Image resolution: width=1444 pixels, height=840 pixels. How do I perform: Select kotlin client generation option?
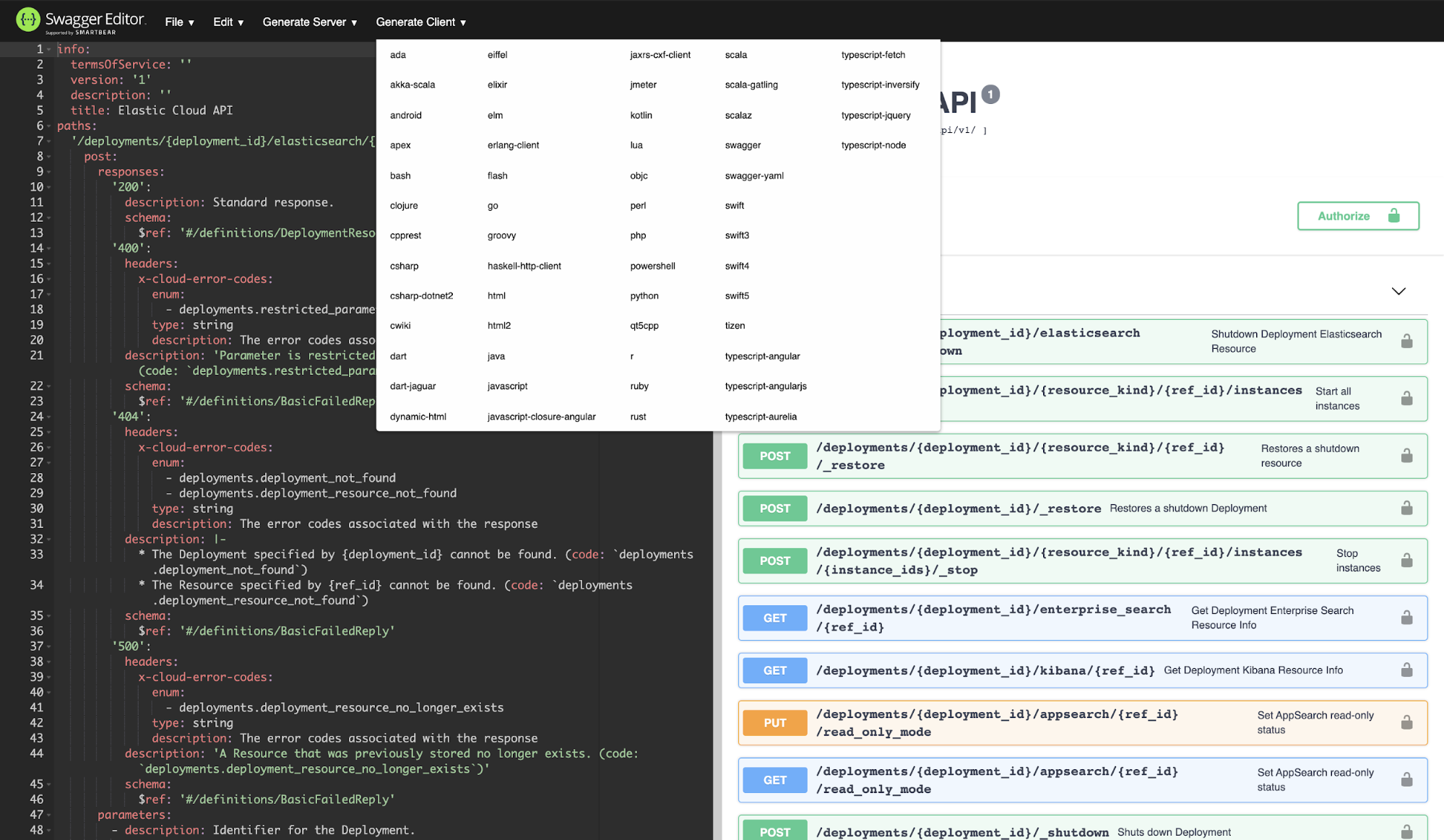[640, 114]
